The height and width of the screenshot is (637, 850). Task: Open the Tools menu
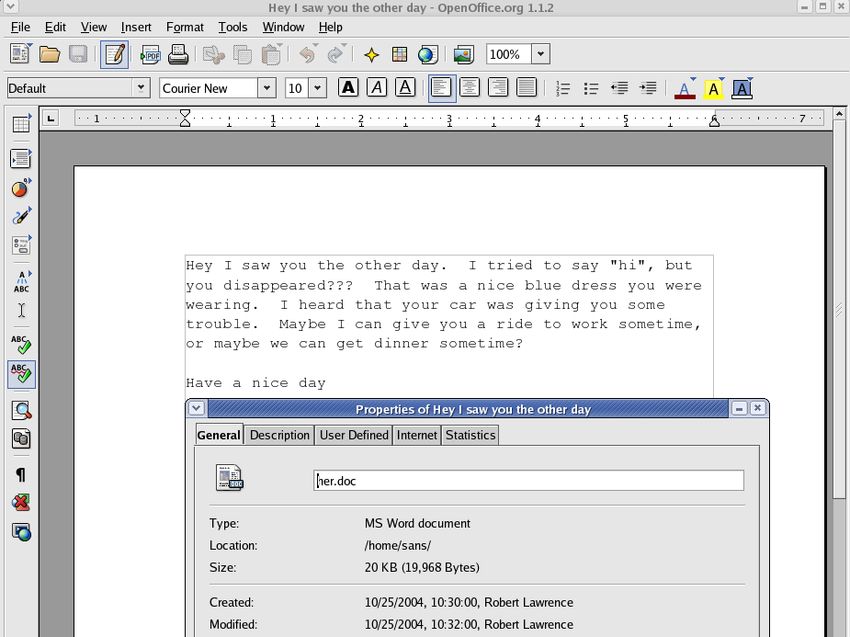[233, 27]
